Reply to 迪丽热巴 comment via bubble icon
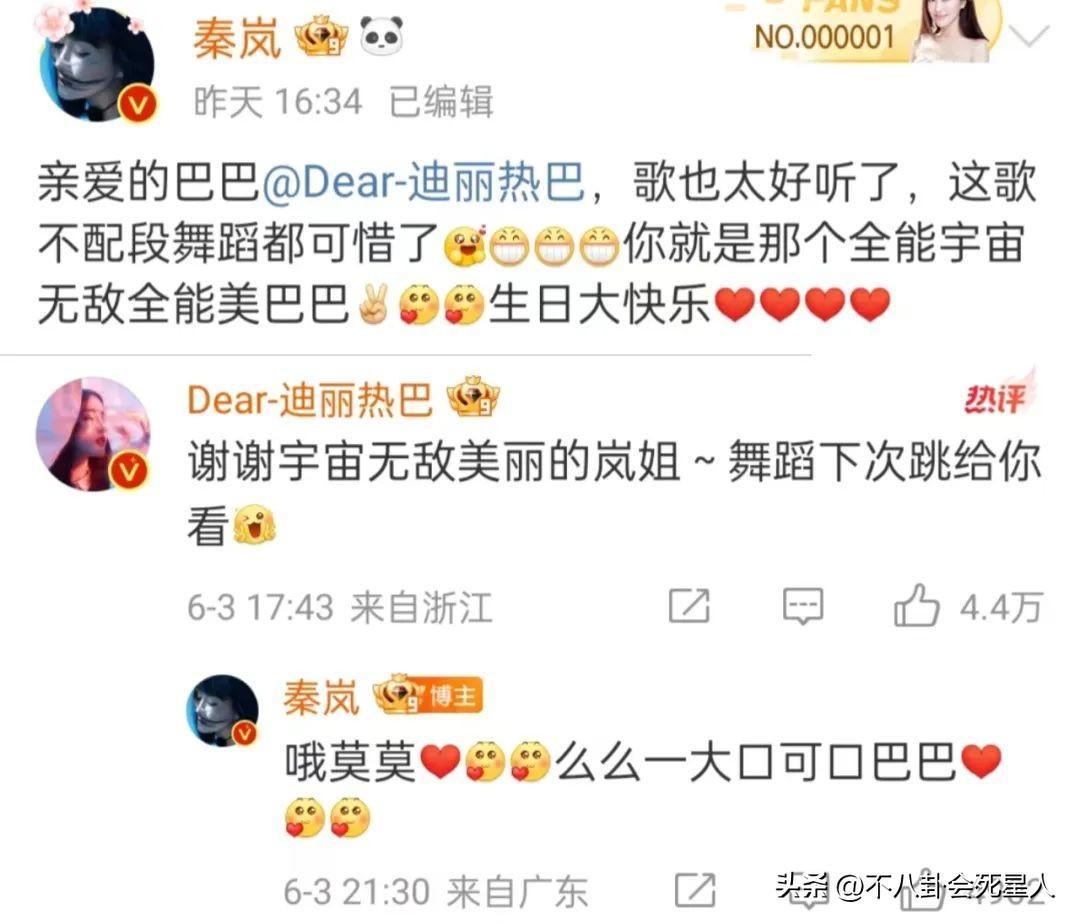The image size is (1080, 924). click(802, 607)
